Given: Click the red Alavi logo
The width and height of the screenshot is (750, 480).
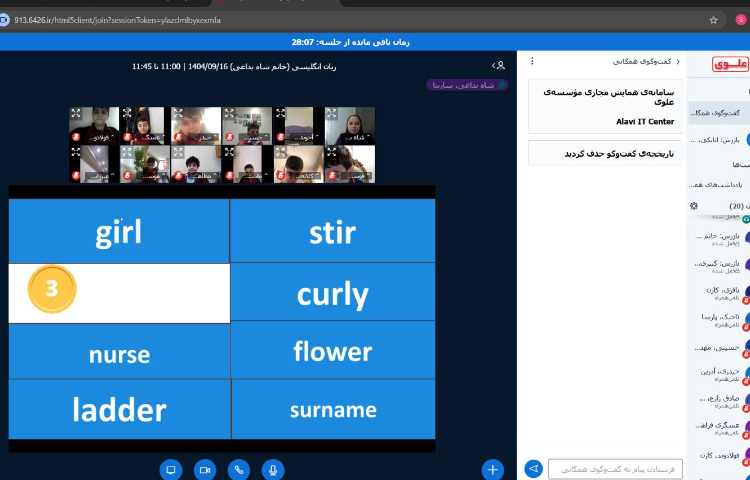Looking at the screenshot, I should 730,64.
